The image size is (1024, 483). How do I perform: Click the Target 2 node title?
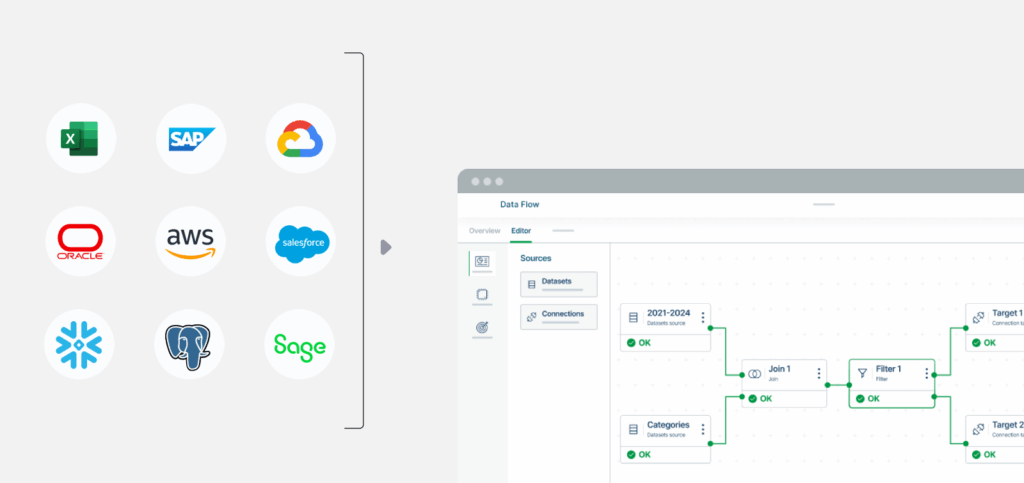pos(1008,425)
